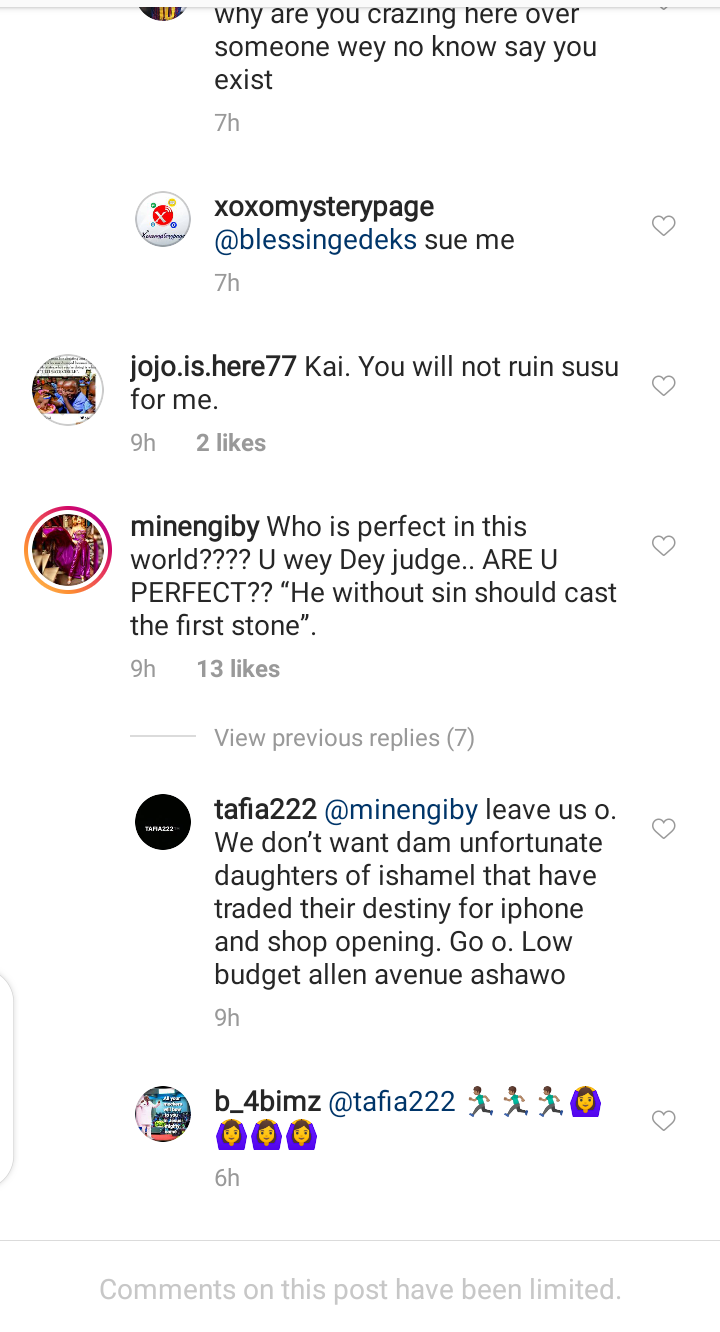
Task: Open jojo.is.here77 username
Action: 213,367
